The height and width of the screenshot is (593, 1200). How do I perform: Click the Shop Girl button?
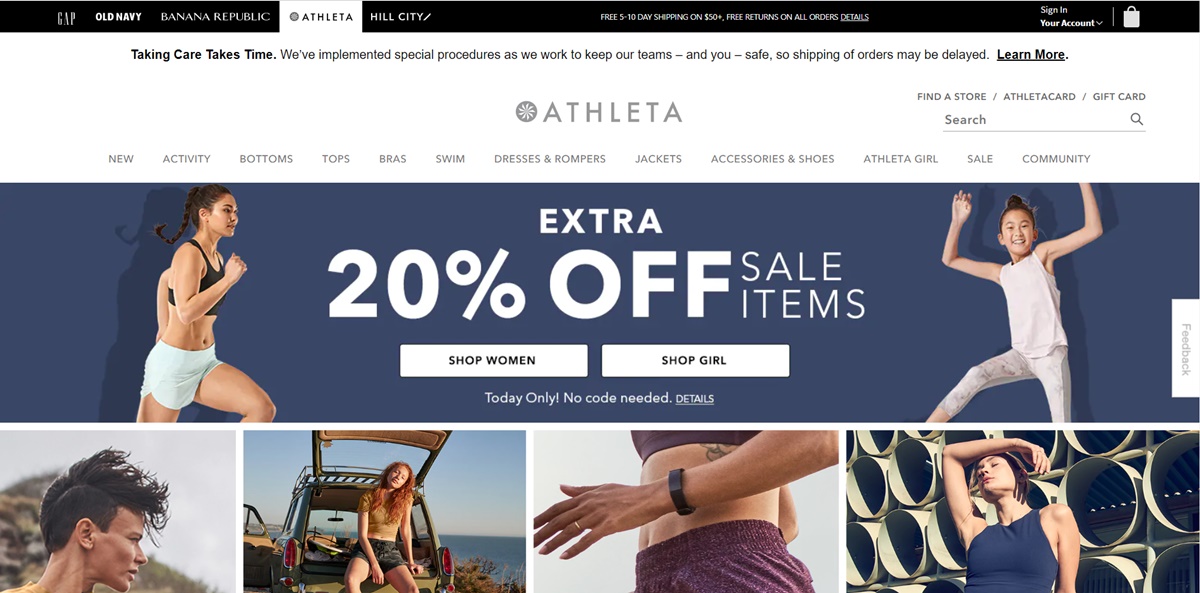(x=695, y=360)
